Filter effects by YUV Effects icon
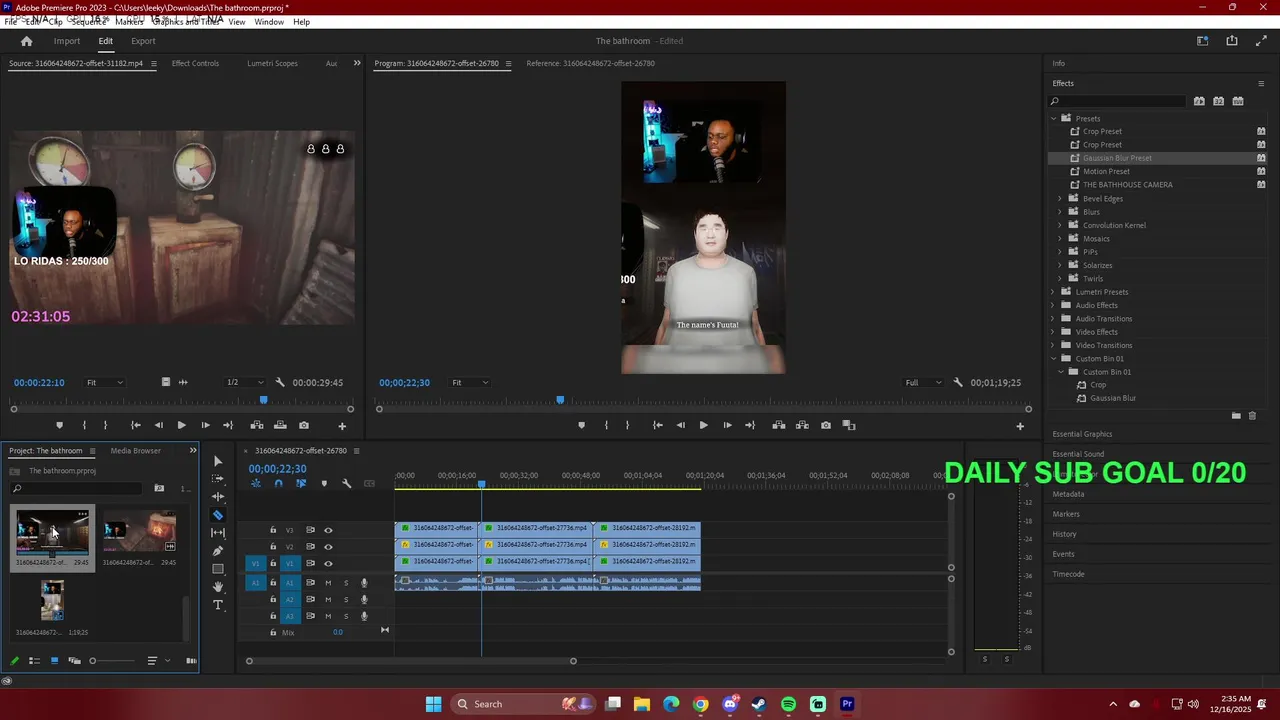The height and width of the screenshot is (720, 1280). pos(1238,101)
